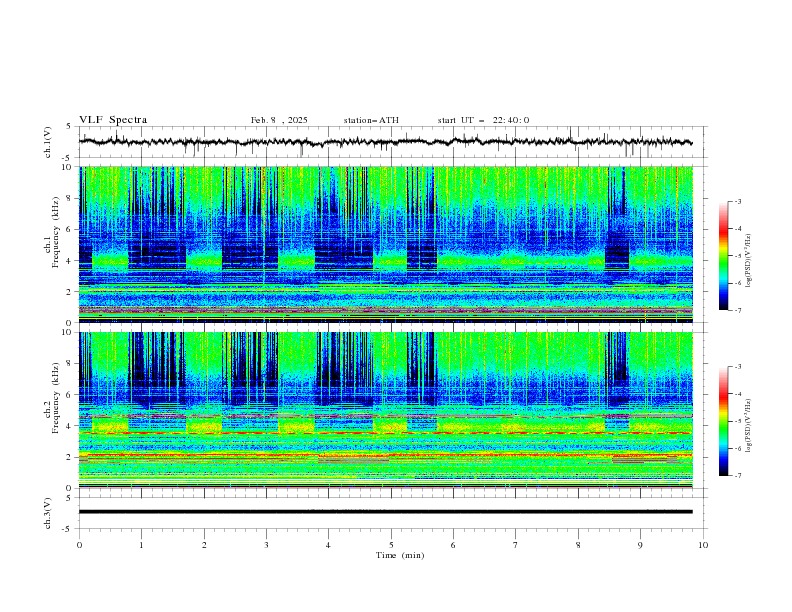Click inside the ch.2 spectrogram panel
The height and width of the screenshot is (612, 792).
pos(386,410)
